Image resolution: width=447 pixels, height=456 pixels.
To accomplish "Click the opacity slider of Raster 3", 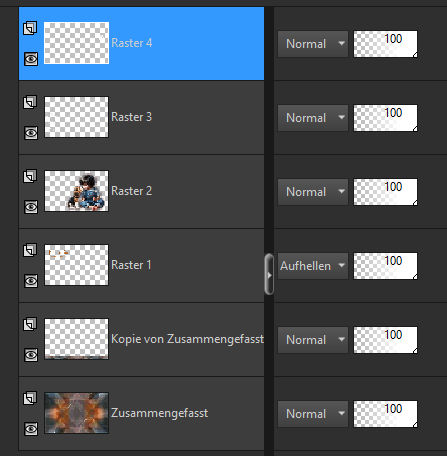I will 385,118.
